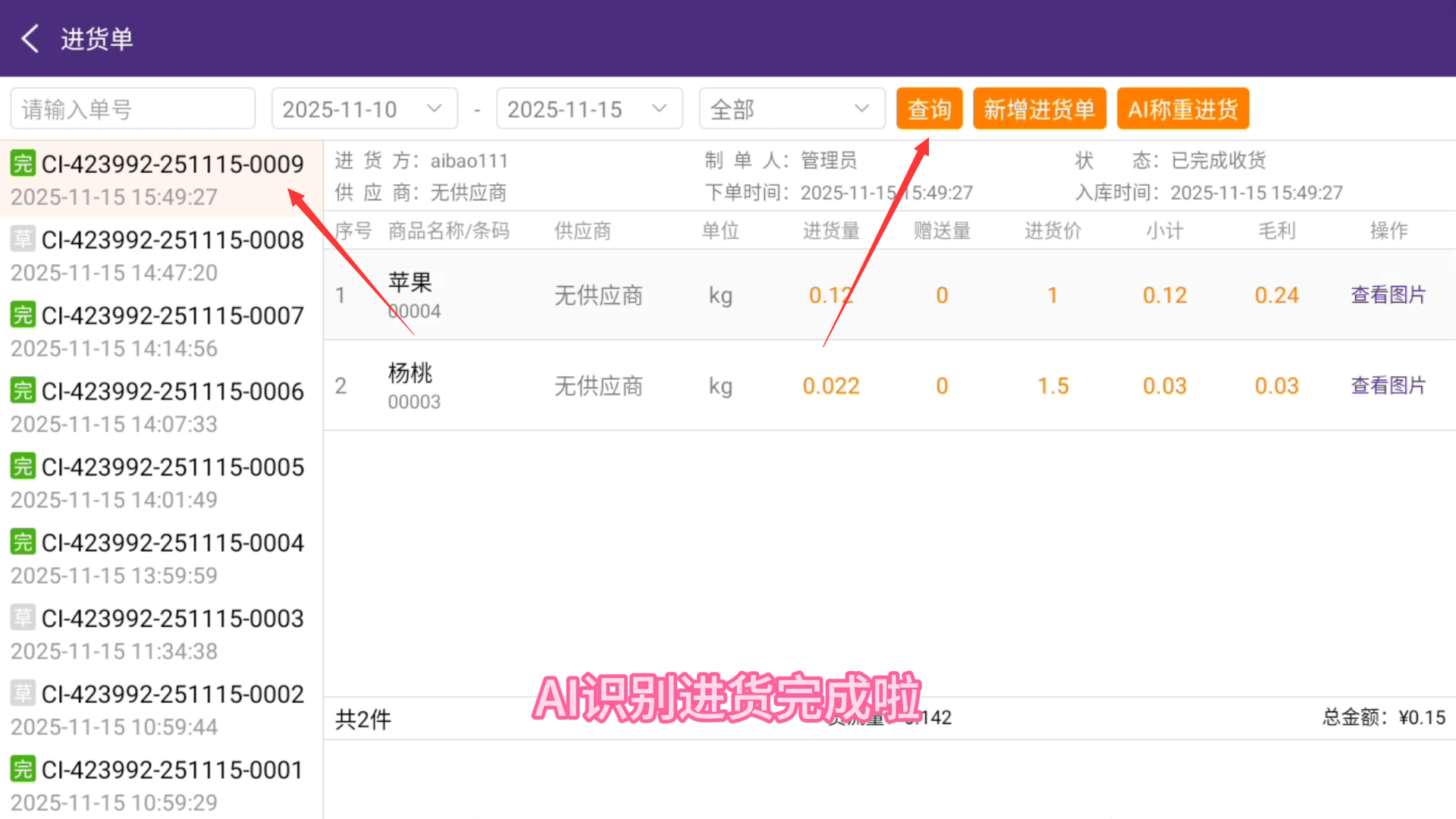Click gray 草 badge of order 0003
This screenshot has width=1456, height=819.
tap(23, 617)
